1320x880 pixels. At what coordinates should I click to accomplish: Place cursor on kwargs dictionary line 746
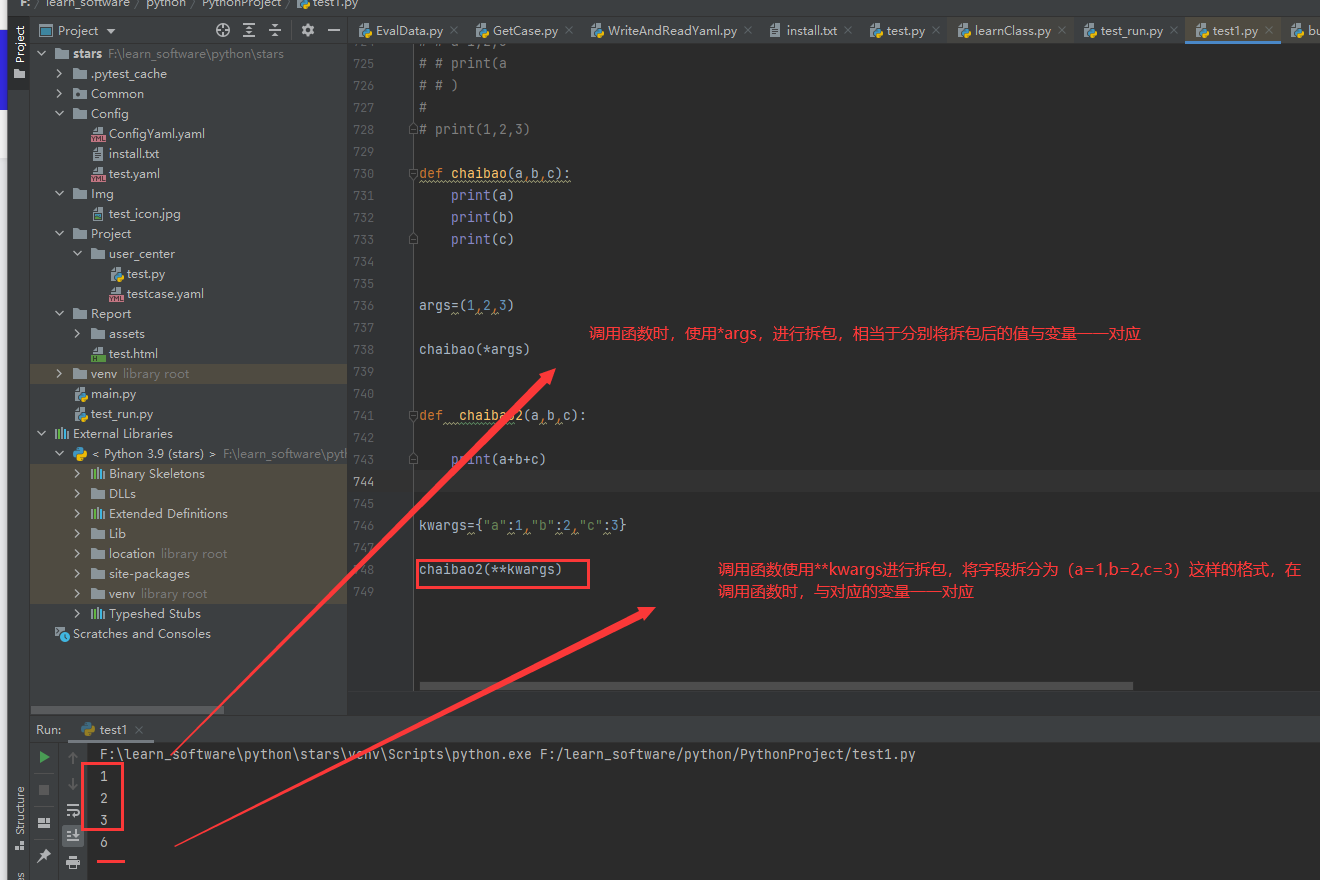tap(522, 525)
